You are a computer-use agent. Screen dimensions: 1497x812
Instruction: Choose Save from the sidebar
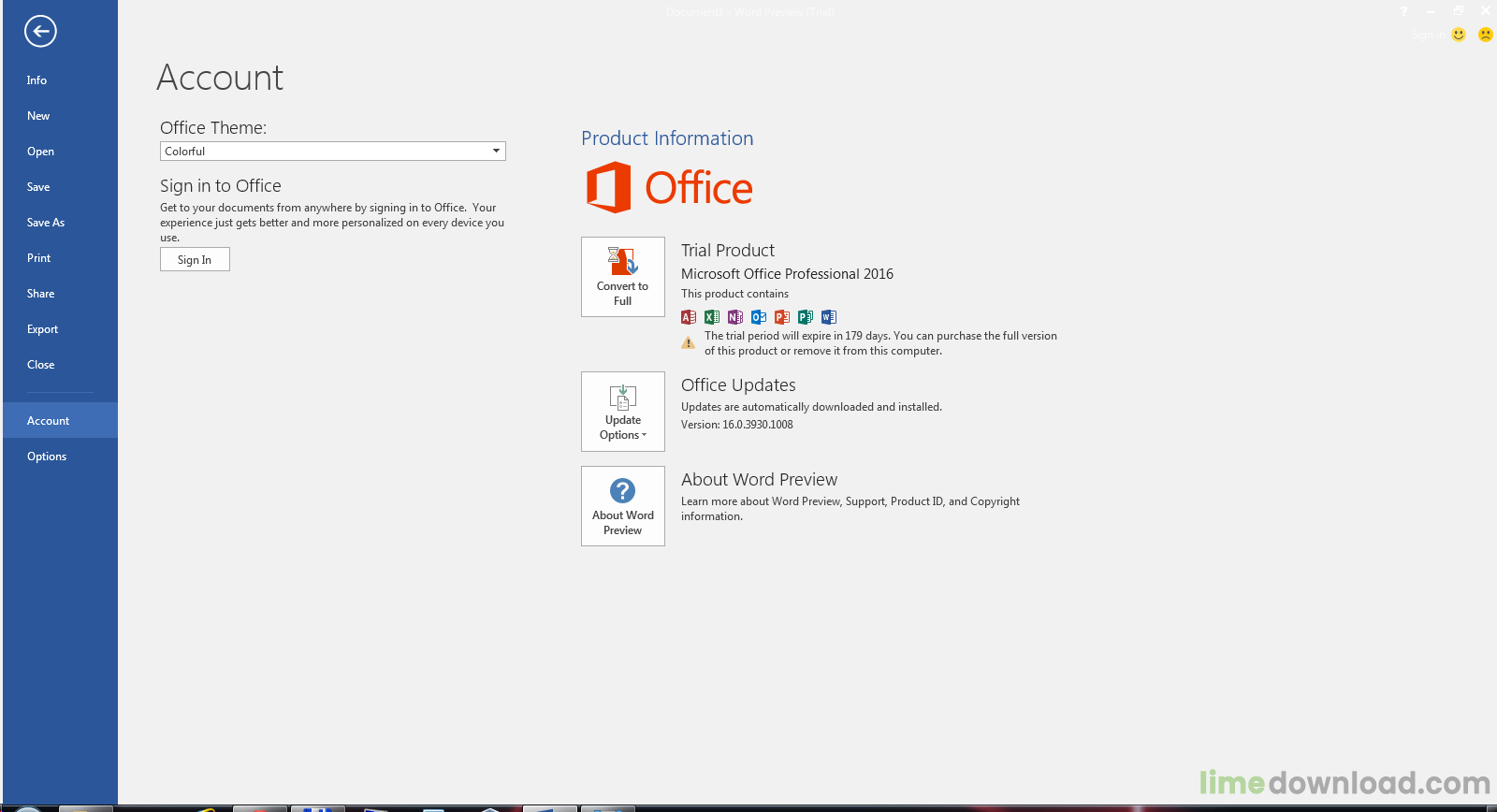click(x=60, y=187)
